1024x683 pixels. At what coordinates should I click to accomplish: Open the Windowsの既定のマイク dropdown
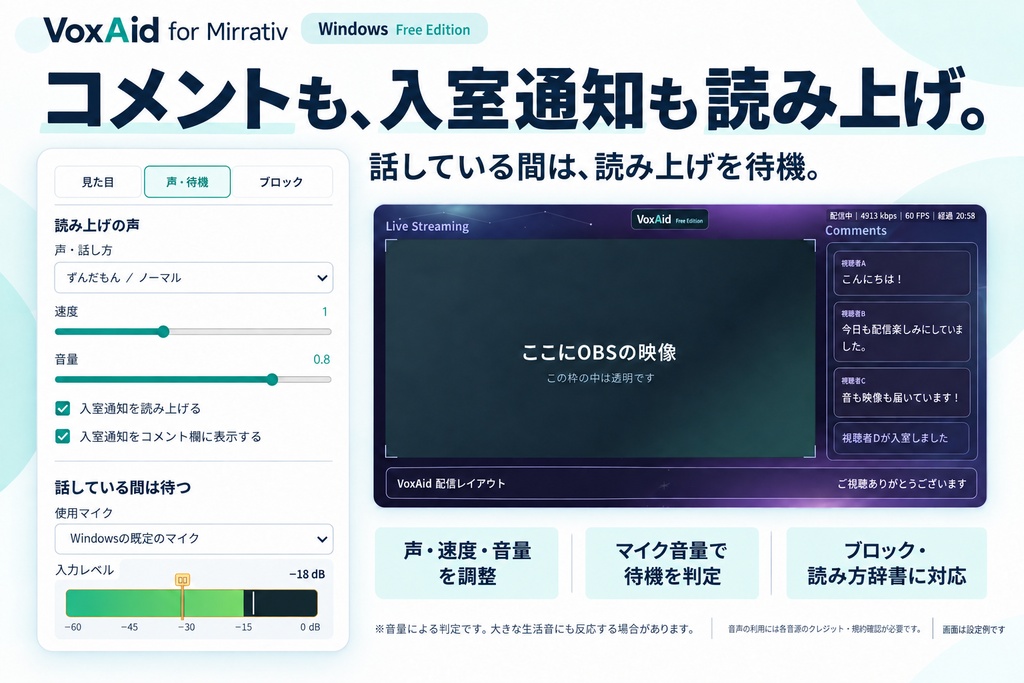194,539
